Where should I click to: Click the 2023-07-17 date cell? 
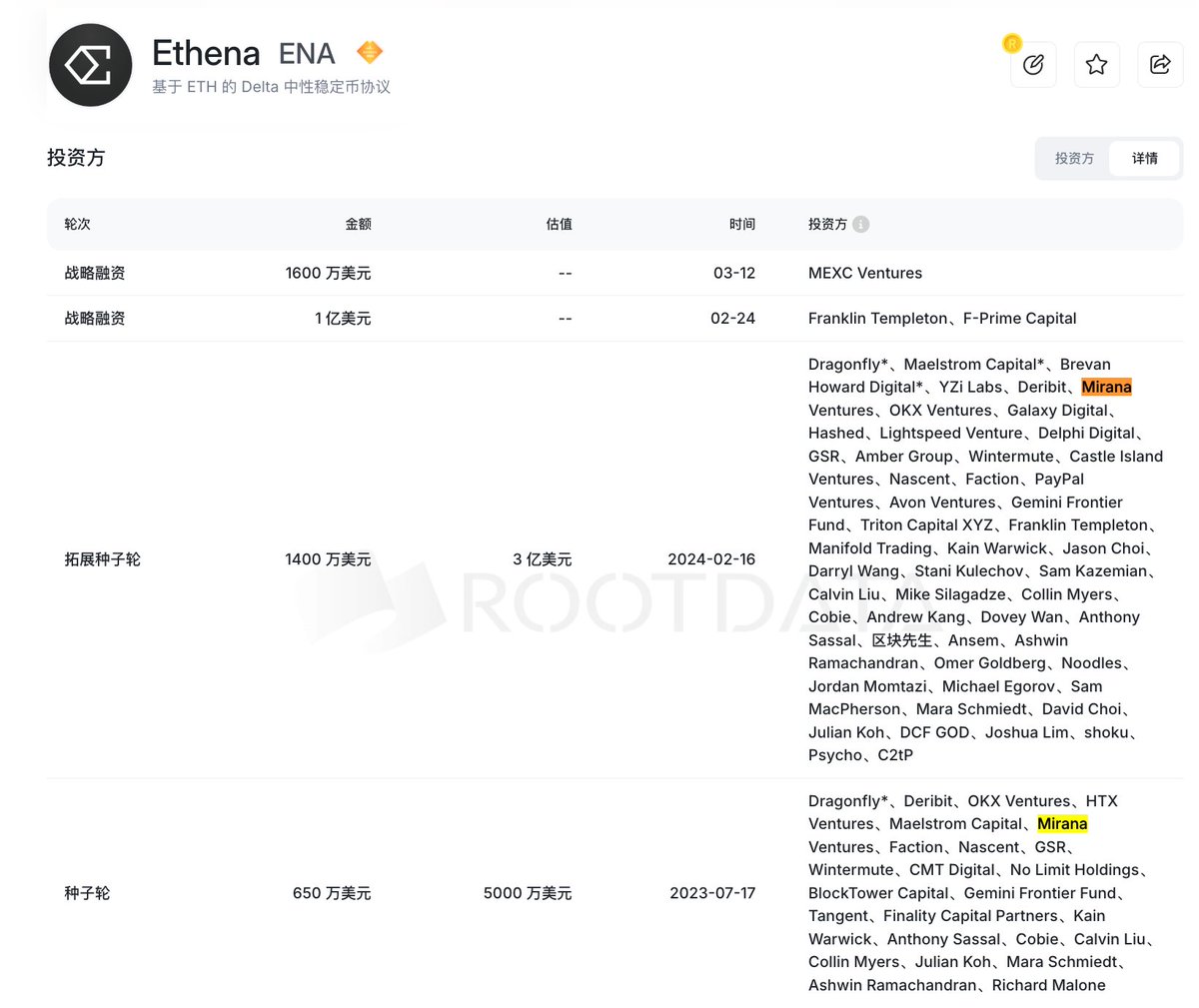[712, 893]
